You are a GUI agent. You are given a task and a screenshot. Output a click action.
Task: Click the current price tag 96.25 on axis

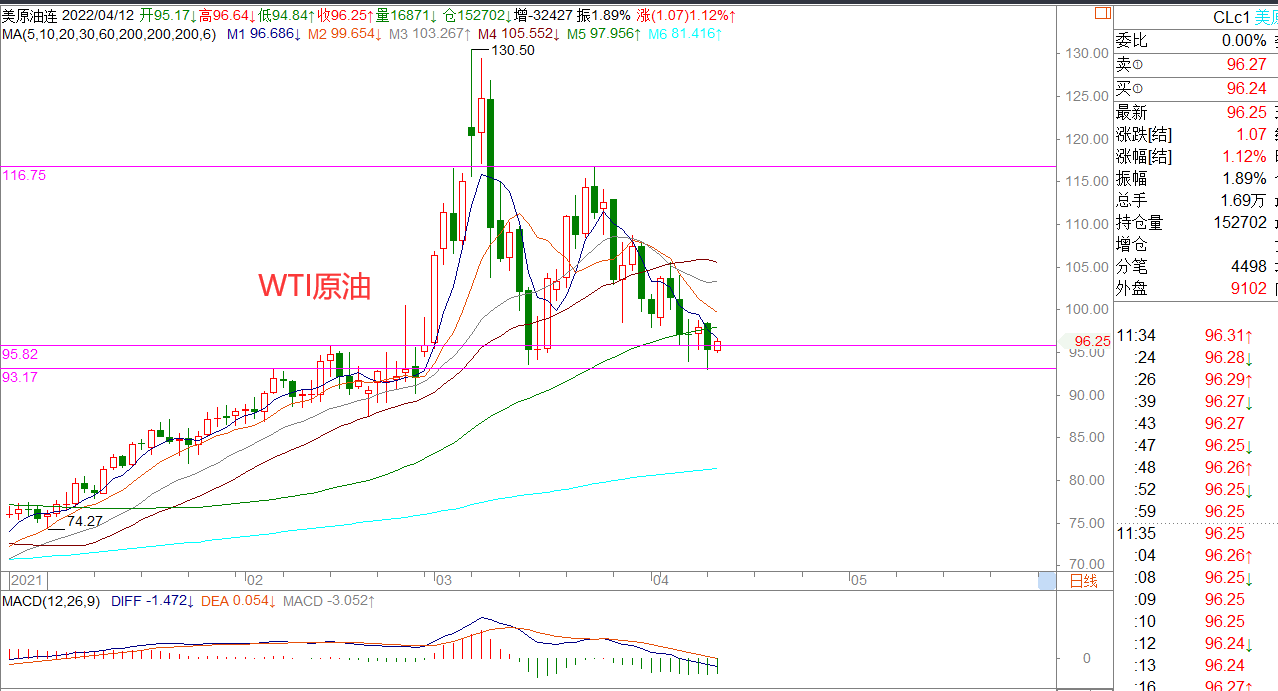[x=1092, y=341]
